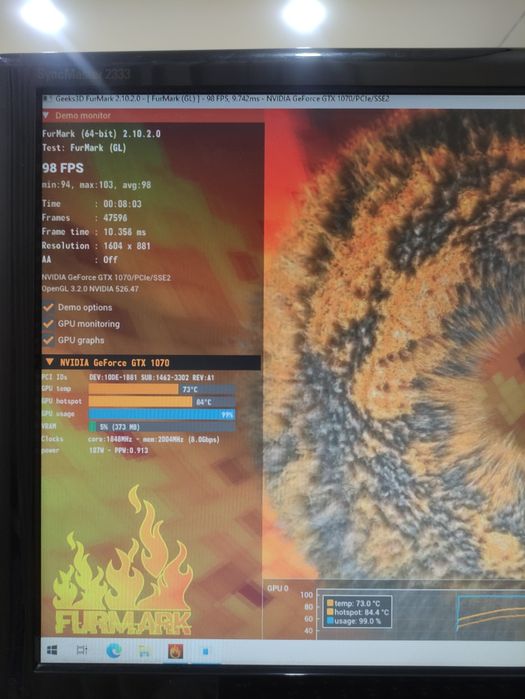Screen dimensions: 525x699
Task: Select the Time 00:08:03 value
Action: pos(122,204)
